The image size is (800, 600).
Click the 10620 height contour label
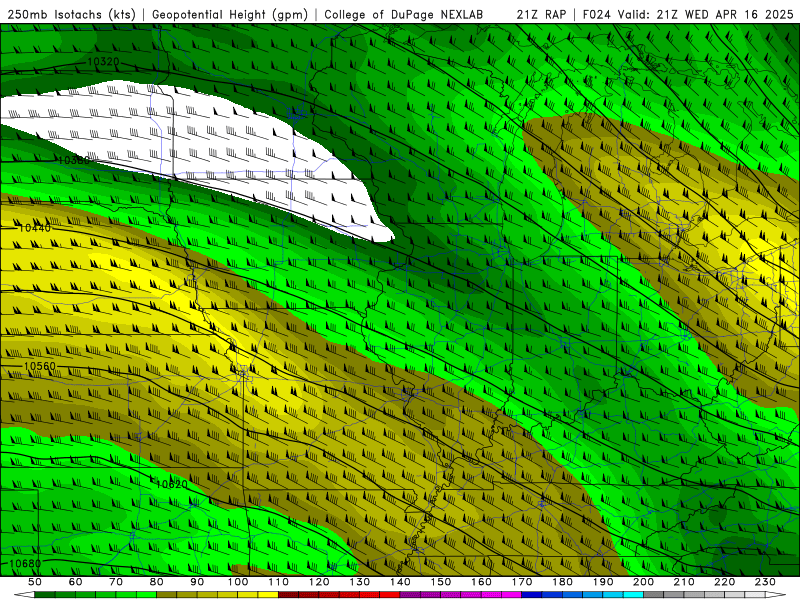click(x=171, y=484)
